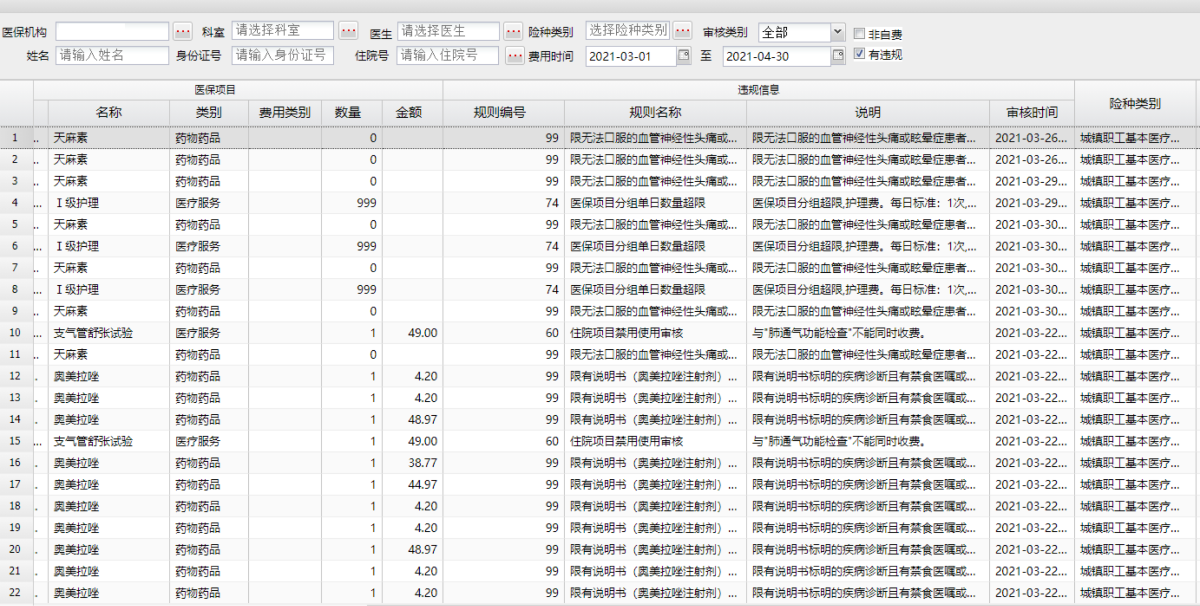This screenshot has width=1200, height=606.
Task: Uncheck the 有违规 checkbox
Action: 859,55
